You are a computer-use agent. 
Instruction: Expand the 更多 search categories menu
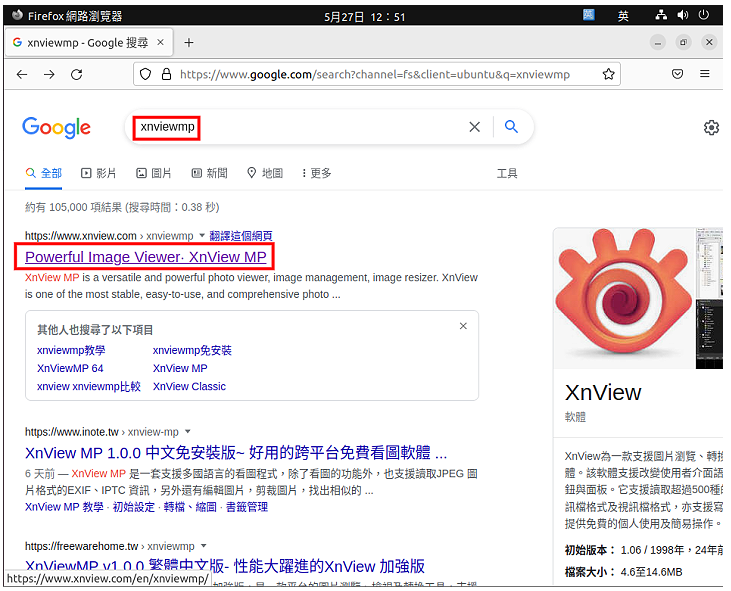[317, 173]
